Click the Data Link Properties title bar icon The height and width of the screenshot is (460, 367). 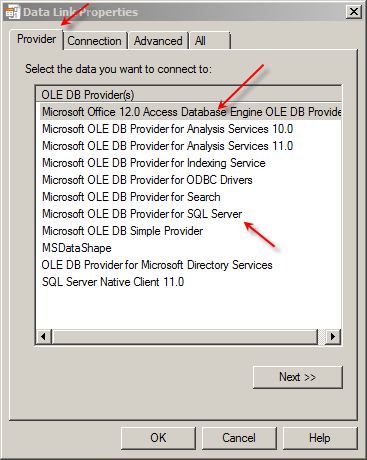13,12
